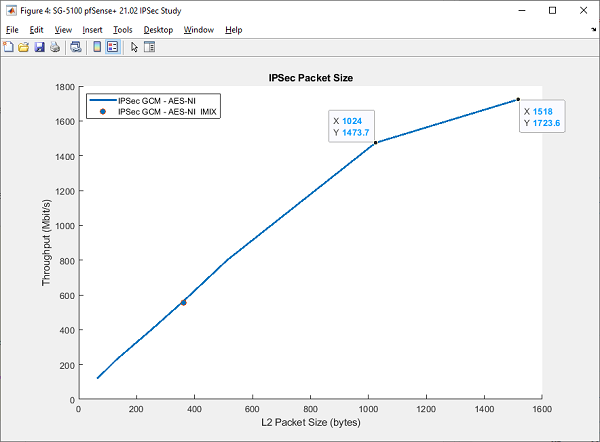Click the MATLAB logo in the title bar
Image resolution: width=600 pixels, height=442 pixels.
click(10, 9)
